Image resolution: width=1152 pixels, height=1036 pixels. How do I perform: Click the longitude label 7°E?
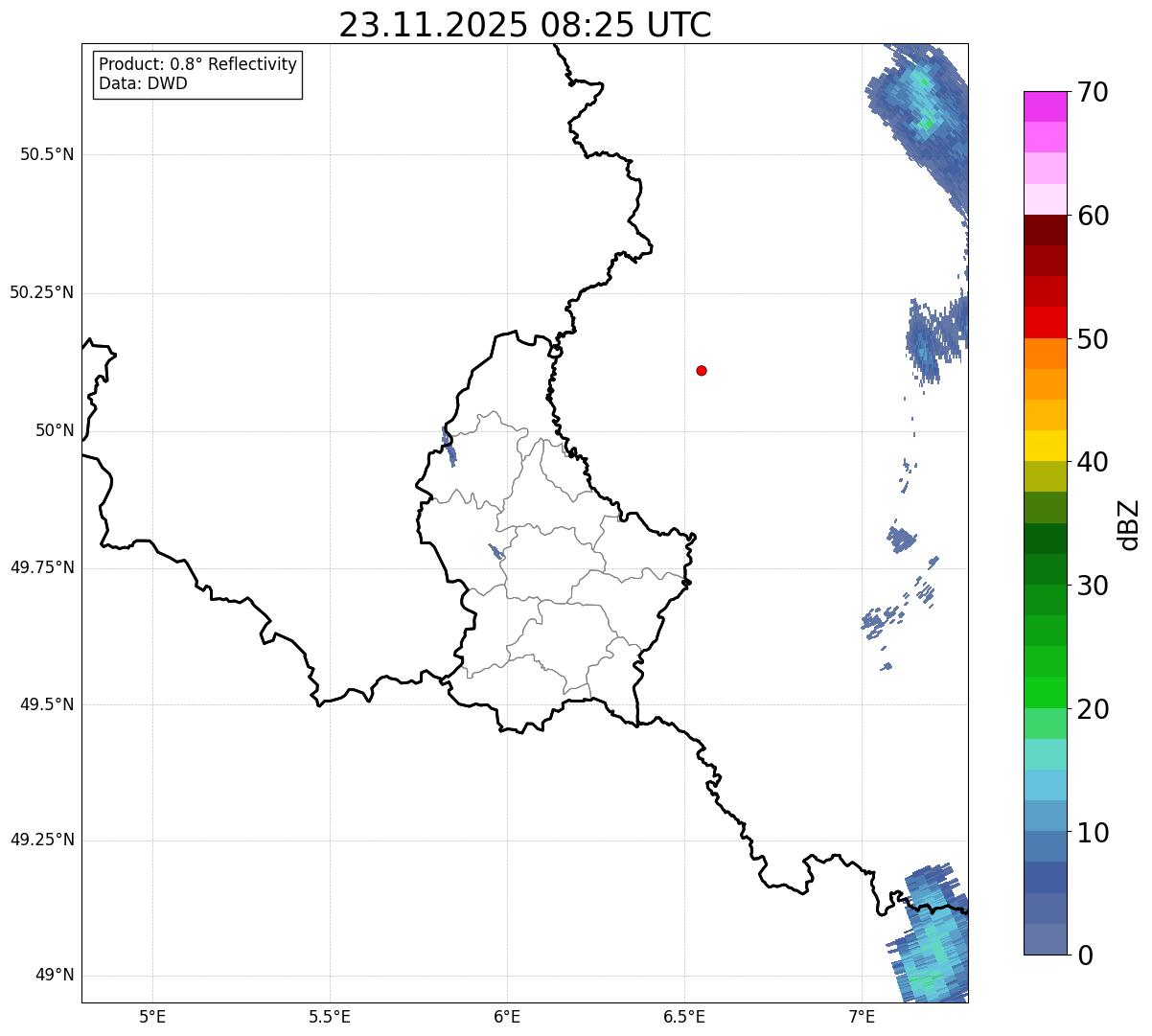pyautogui.click(x=862, y=1016)
